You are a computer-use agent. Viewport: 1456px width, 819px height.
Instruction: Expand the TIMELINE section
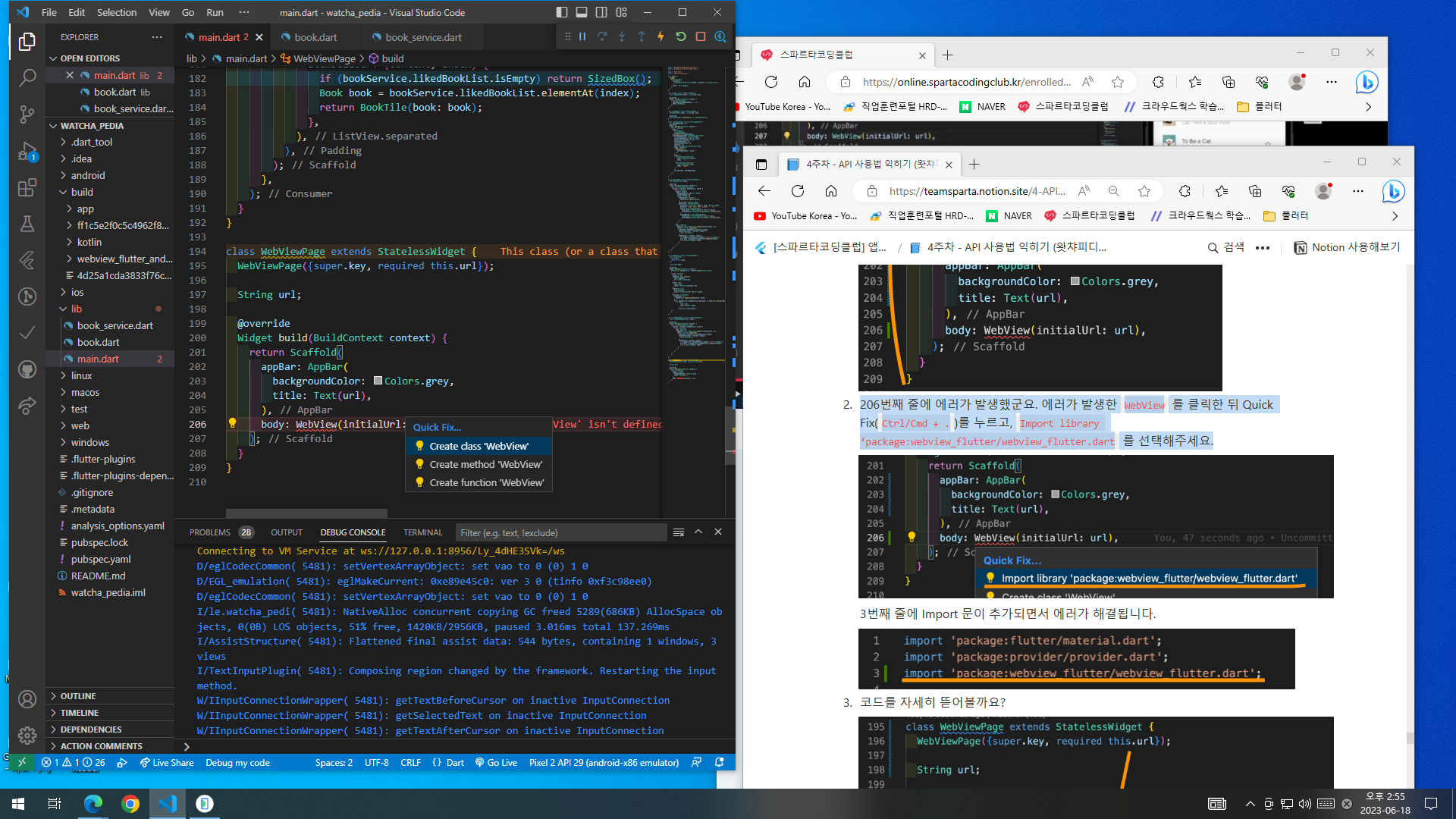pyautogui.click(x=110, y=713)
